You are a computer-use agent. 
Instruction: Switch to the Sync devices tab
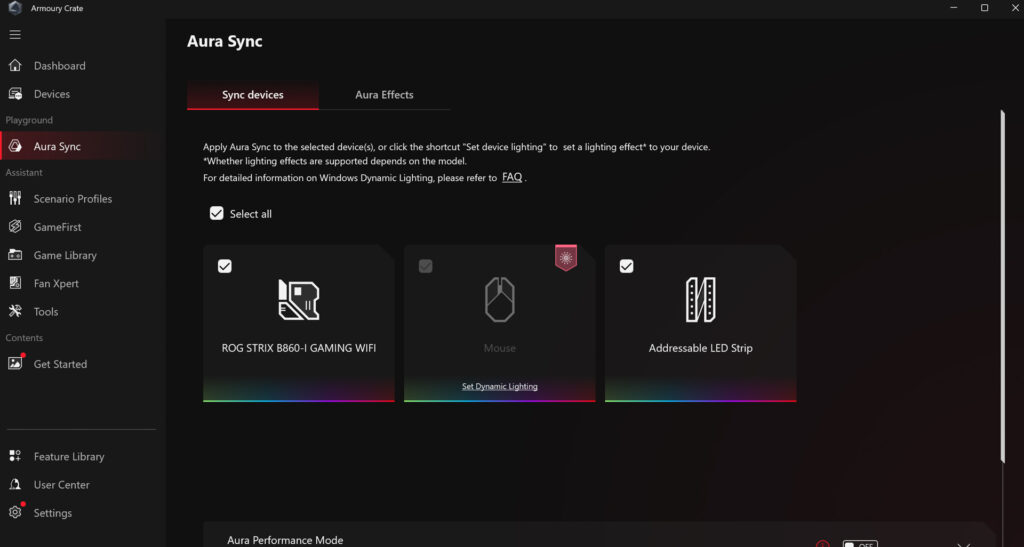[x=253, y=95]
